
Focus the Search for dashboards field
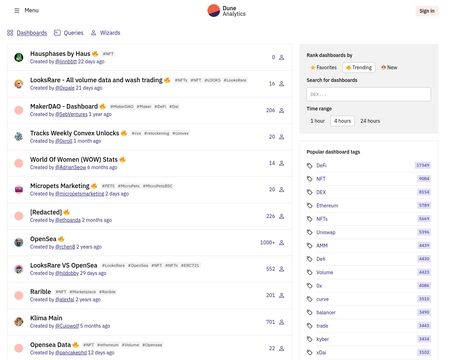coord(369,94)
